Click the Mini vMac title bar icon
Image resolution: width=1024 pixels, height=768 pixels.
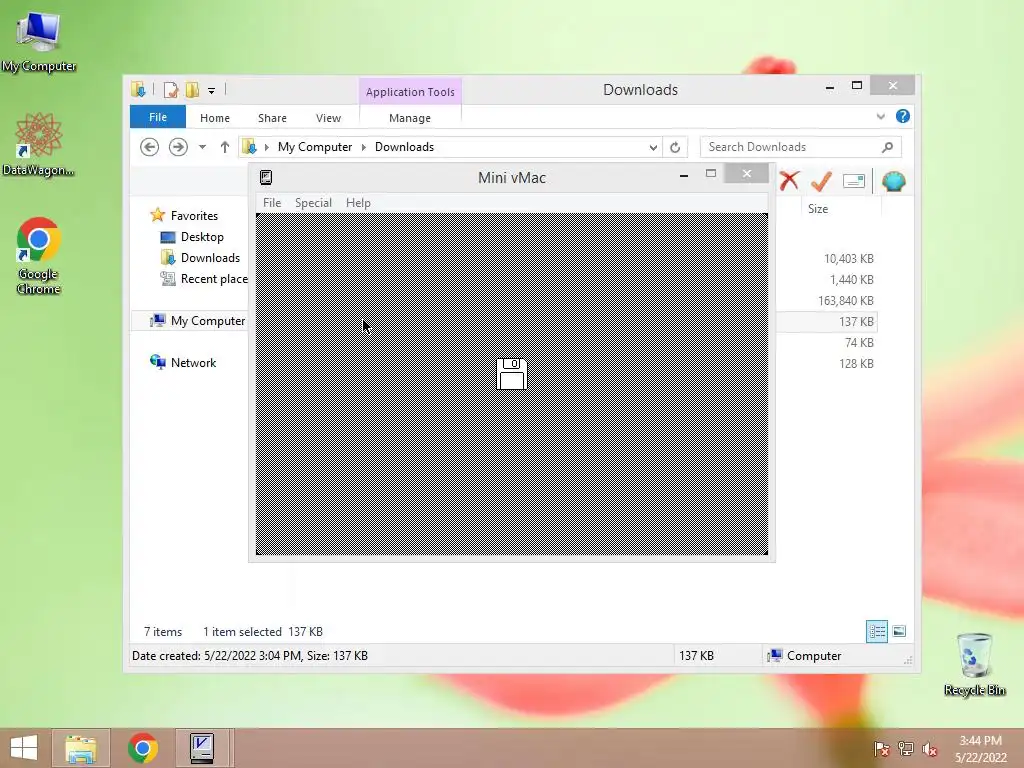coord(266,178)
